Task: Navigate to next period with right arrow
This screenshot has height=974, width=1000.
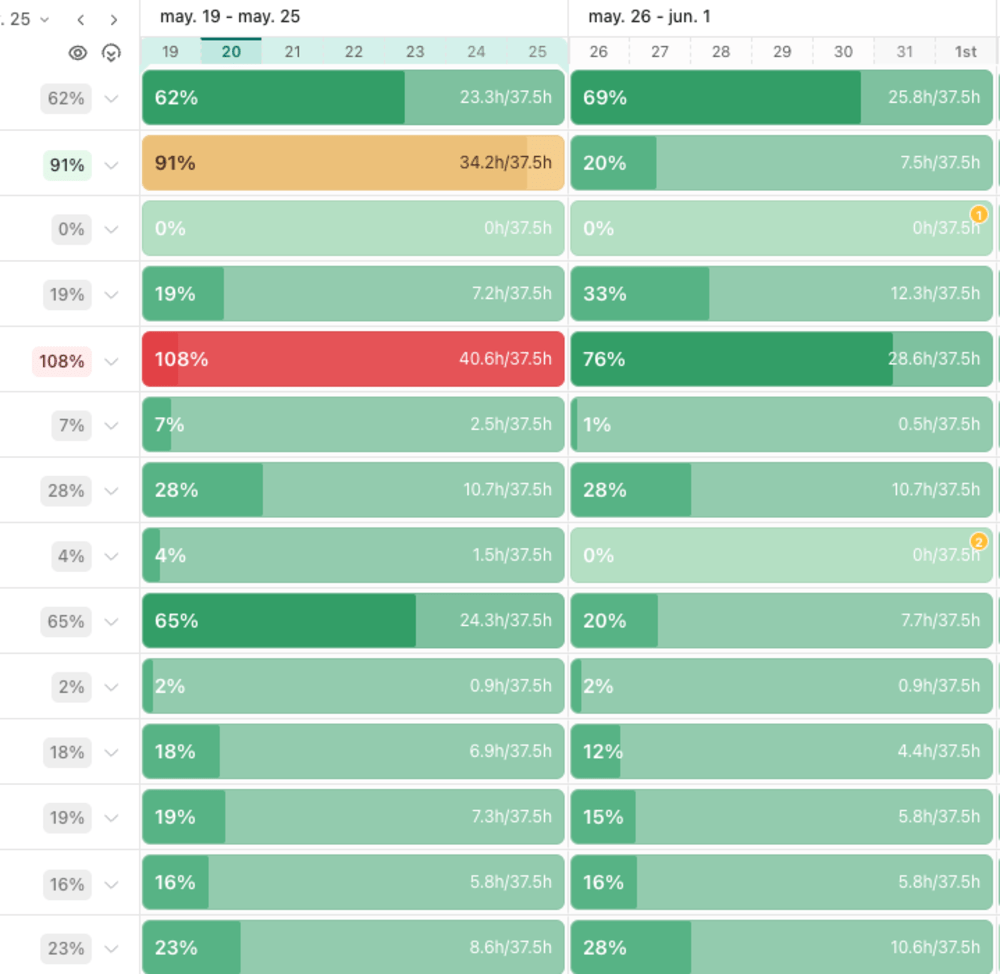Action: coord(114,19)
